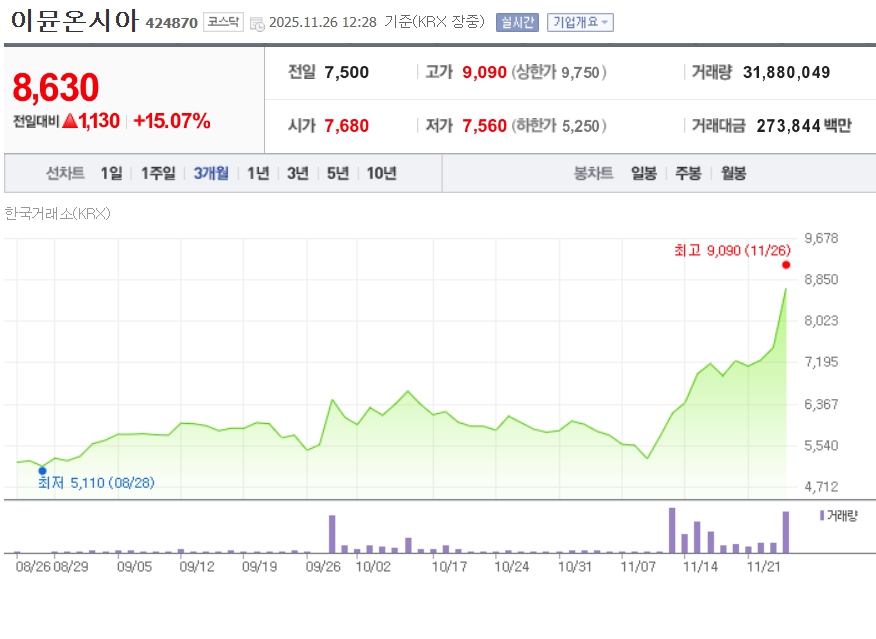Click the red up-arrow price change indicator
This screenshot has height=639, width=876.
[x=69, y=122]
